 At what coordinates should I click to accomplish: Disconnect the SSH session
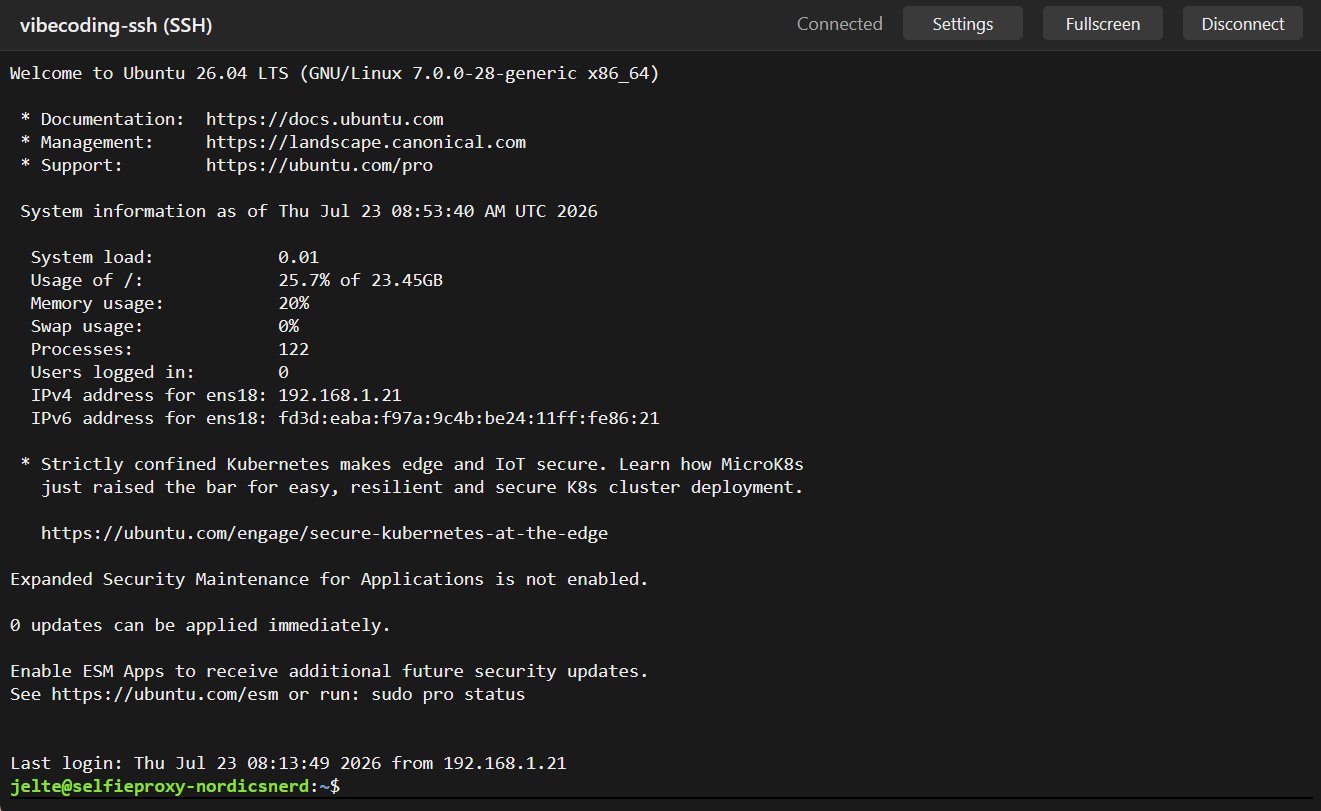pyautogui.click(x=1242, y=24)
